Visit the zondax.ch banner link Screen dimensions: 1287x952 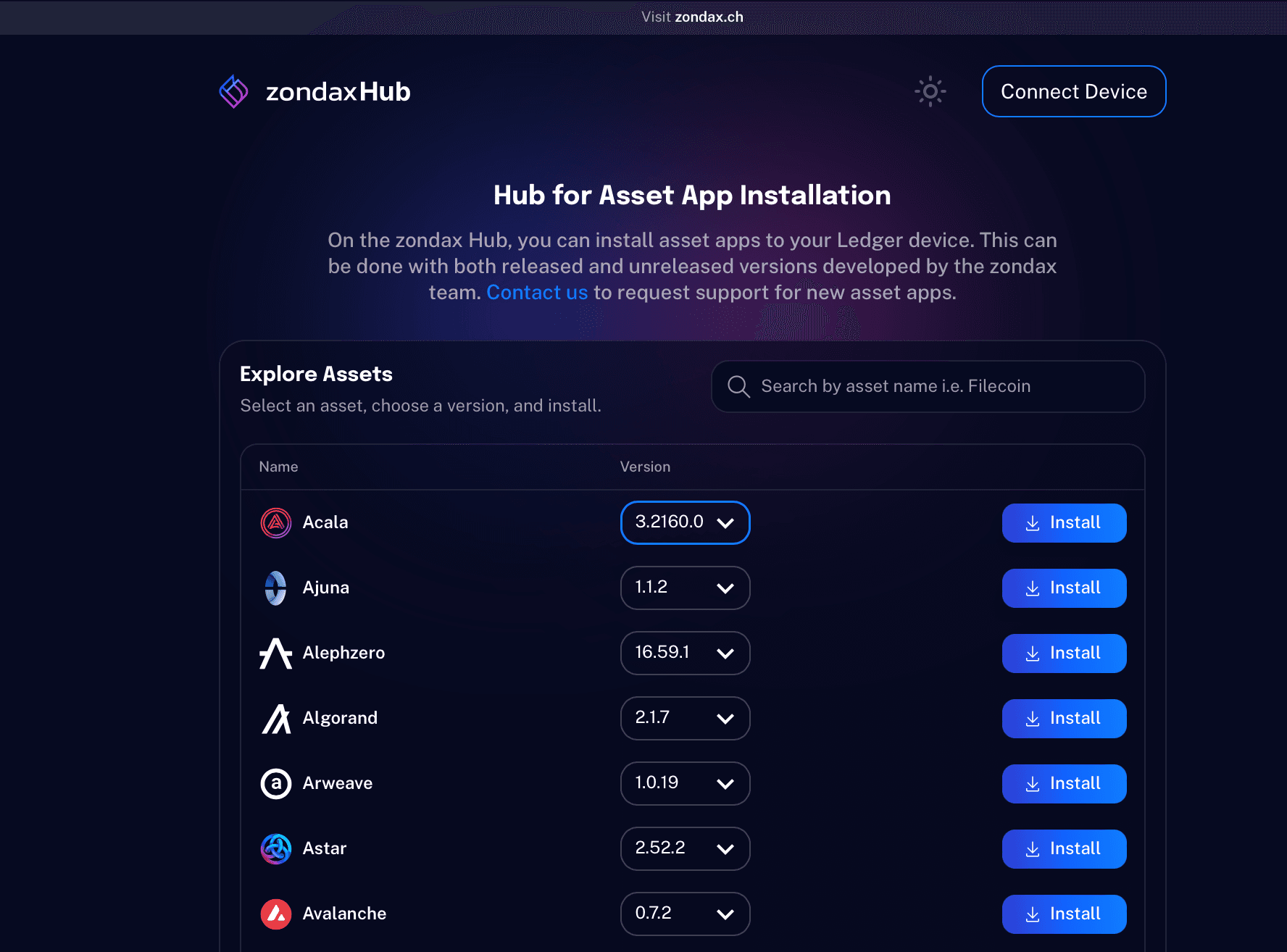coord(709,17)
